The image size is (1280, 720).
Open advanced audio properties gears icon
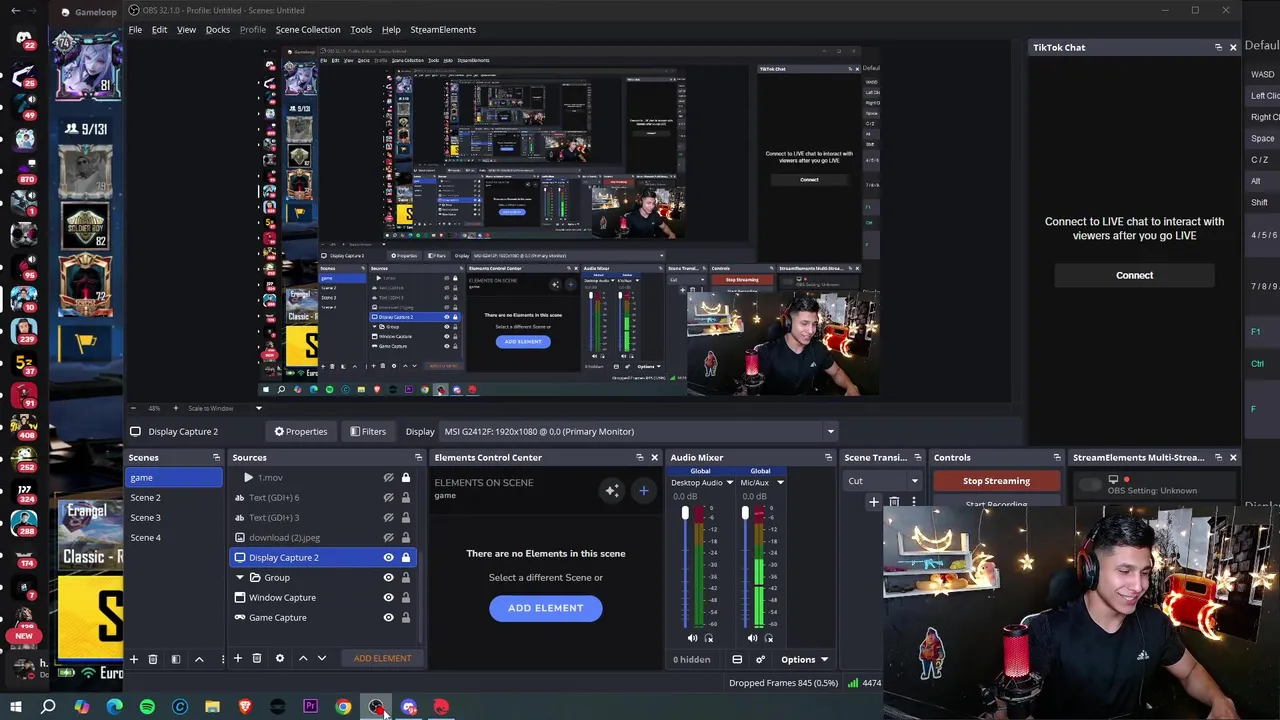760,659
